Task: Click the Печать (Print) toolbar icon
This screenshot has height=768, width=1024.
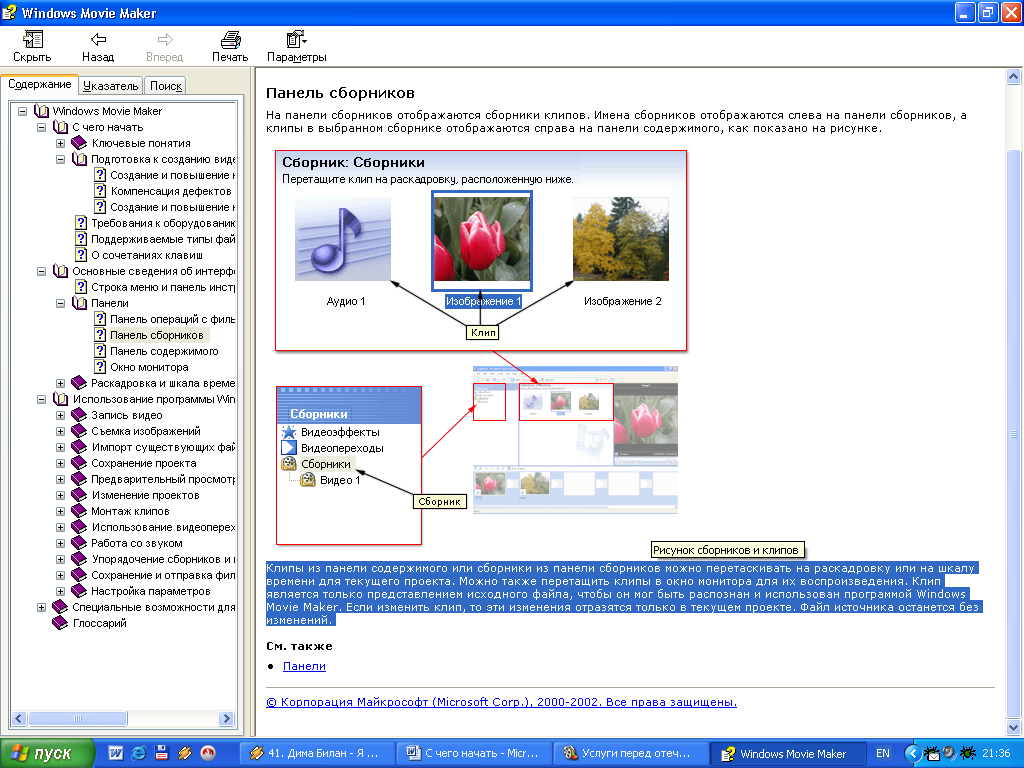Action: (230, 40)
